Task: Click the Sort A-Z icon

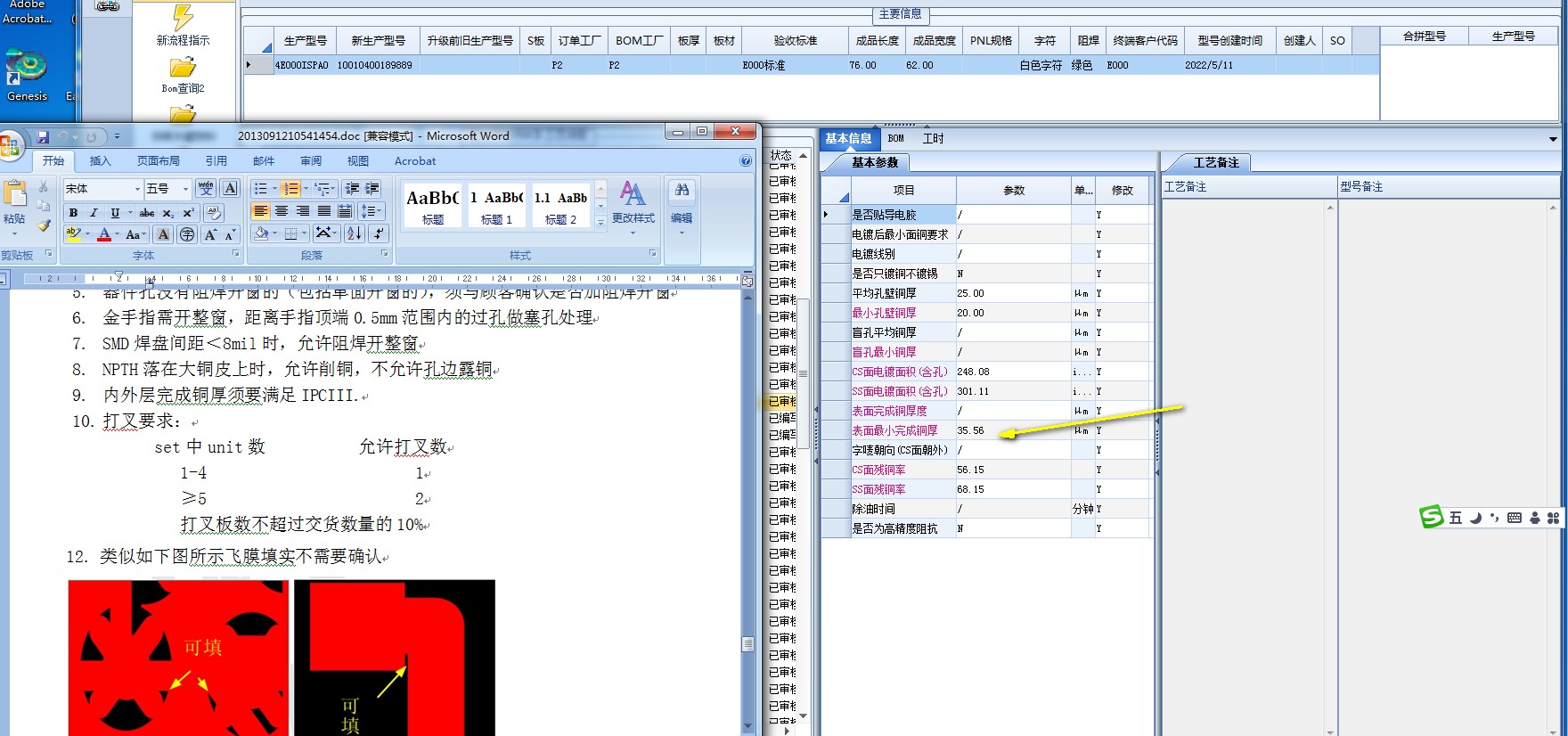Action: (354, 233)
